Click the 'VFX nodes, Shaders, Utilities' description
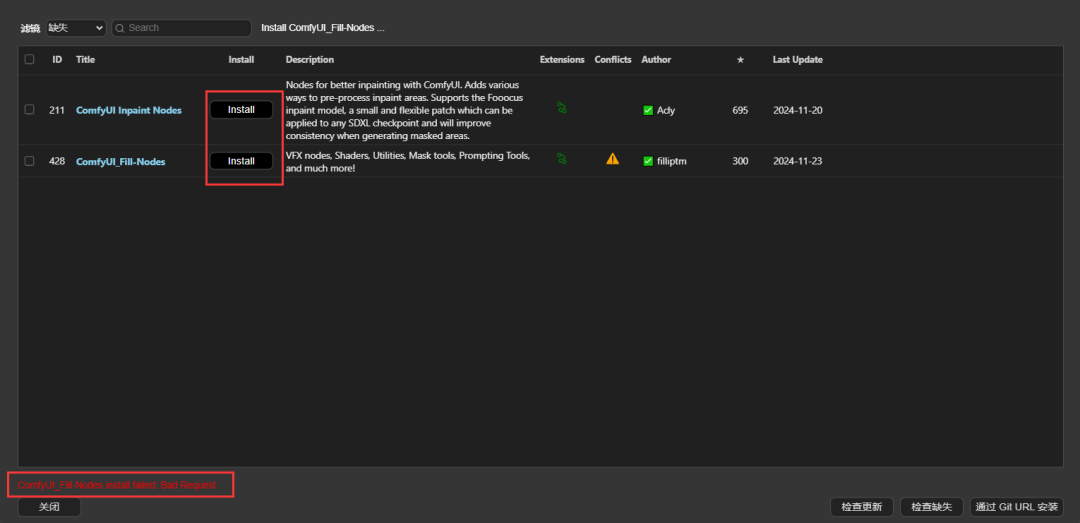The width and height of the screenshot is (1080, 523). coord(408,162)
